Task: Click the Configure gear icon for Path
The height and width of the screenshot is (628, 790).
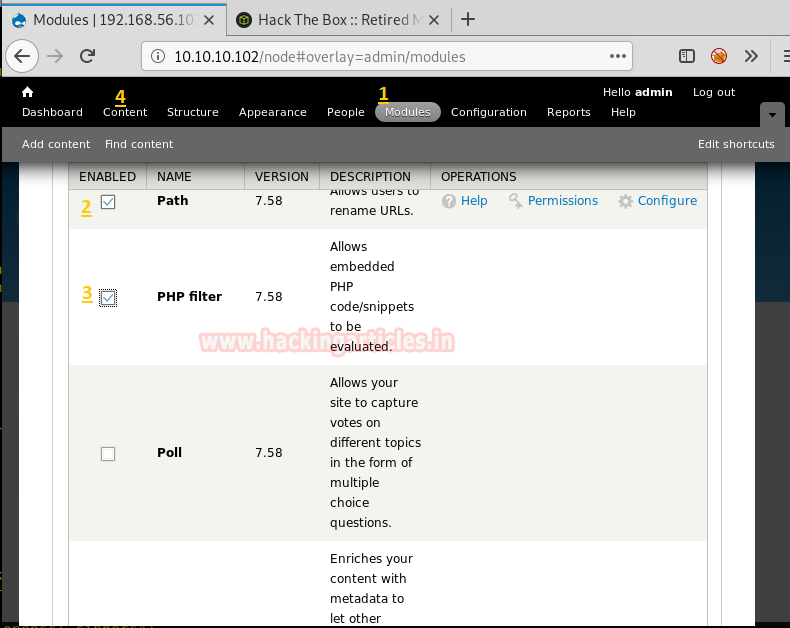Action: click(625, 201)
